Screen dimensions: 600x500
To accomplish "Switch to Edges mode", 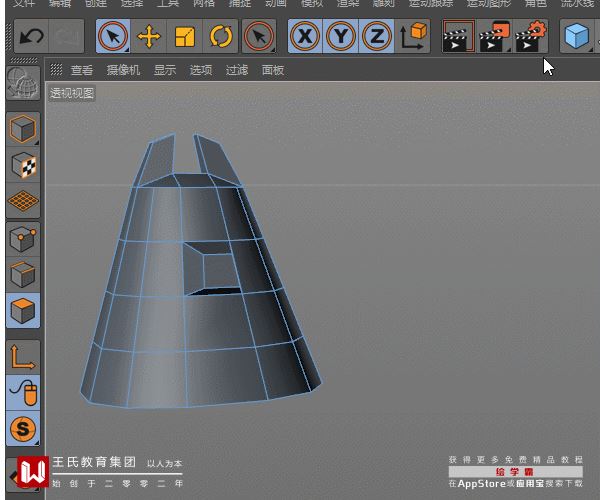I will (x=23, y=275).
